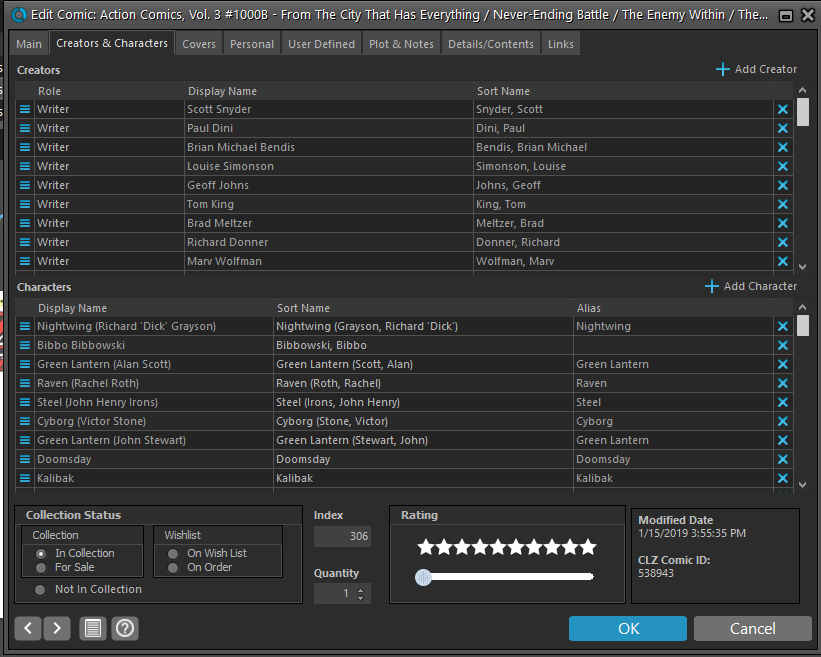The image size is (821, 657).
Task: Switch to the Main tab
Action: (x=29, y=44)
